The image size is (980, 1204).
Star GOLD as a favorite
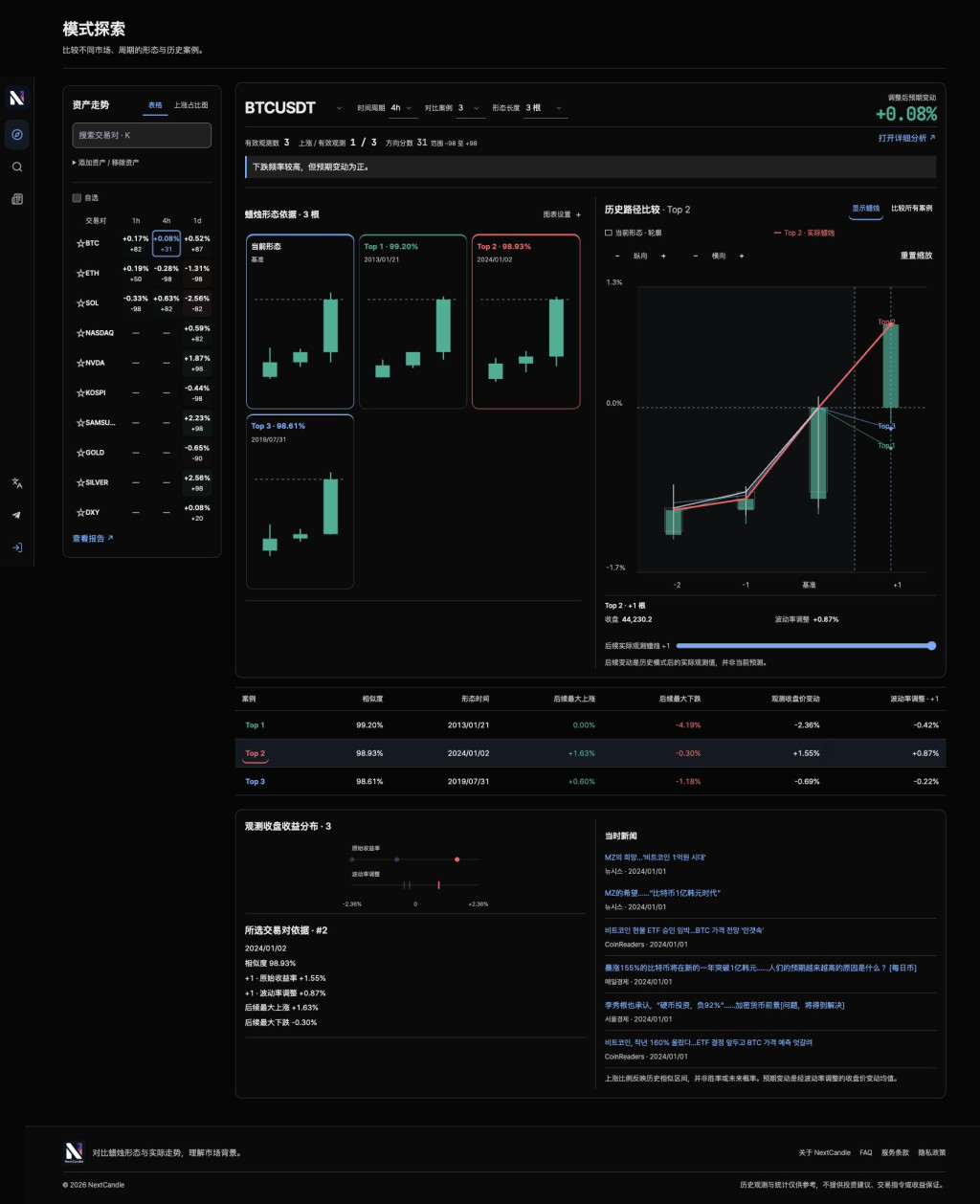(x=80, y=453)
